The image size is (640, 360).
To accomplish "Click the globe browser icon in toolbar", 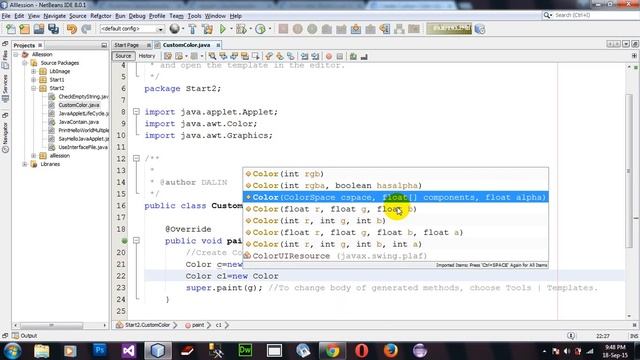I will click(174, 29).
